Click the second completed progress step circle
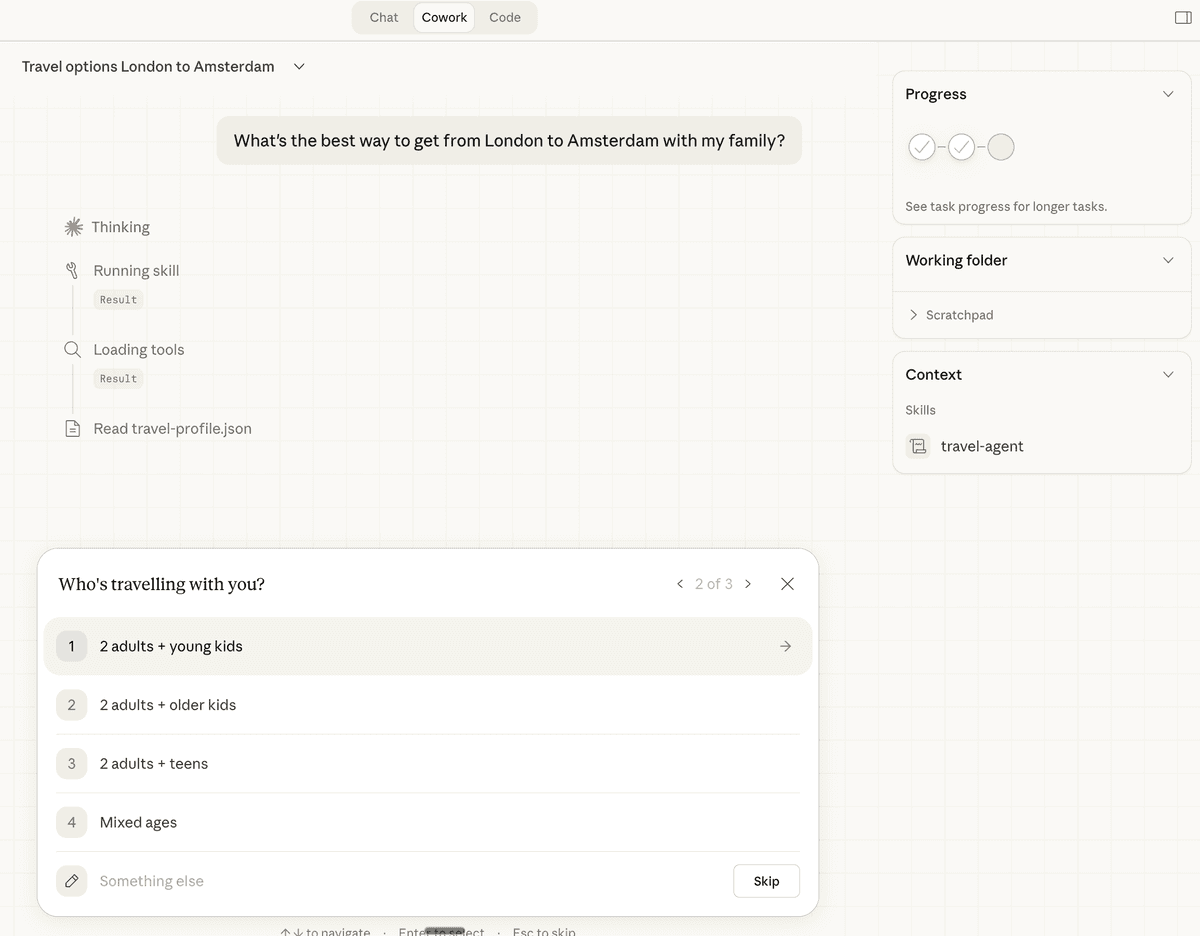 (961, 147)
